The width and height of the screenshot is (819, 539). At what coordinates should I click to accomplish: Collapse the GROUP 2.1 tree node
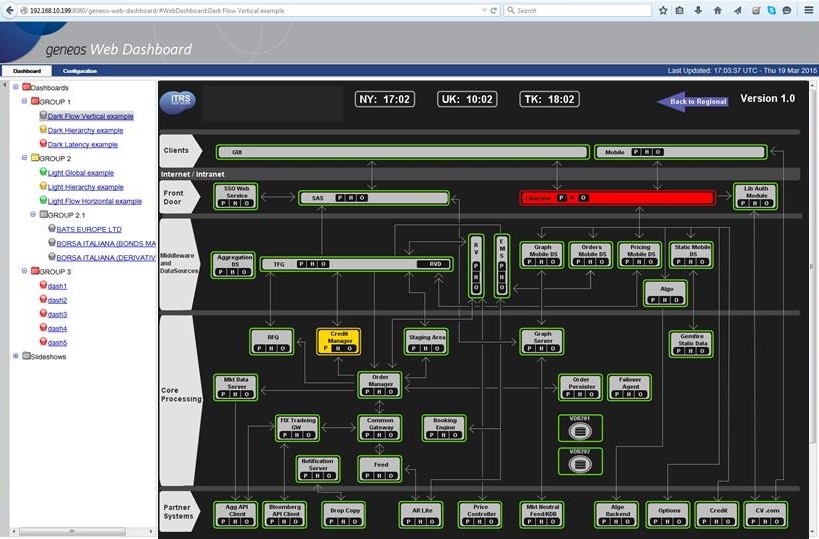[32, 214]
